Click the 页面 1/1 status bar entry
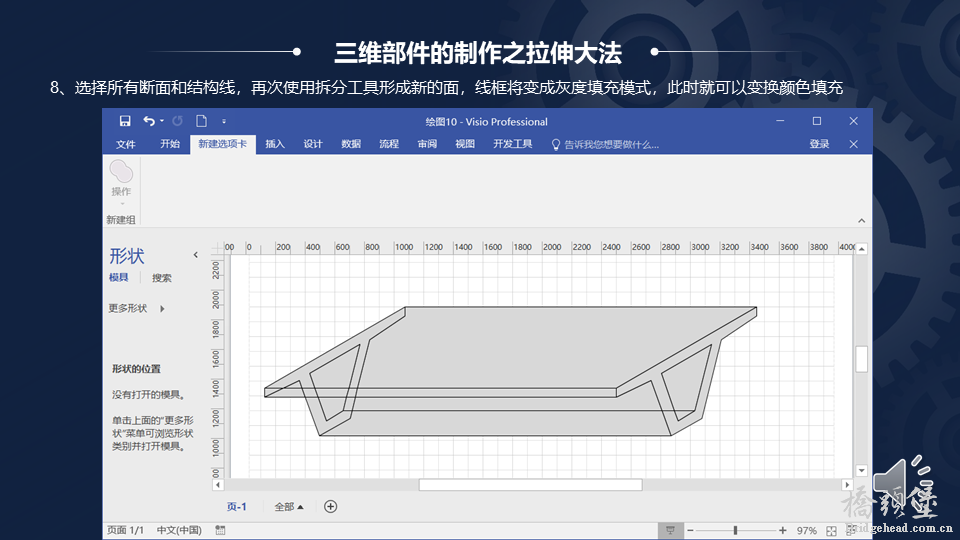Image resolution: width=960 pixels, height=540 pixels. pyautogui.click(x=126, y=530)
